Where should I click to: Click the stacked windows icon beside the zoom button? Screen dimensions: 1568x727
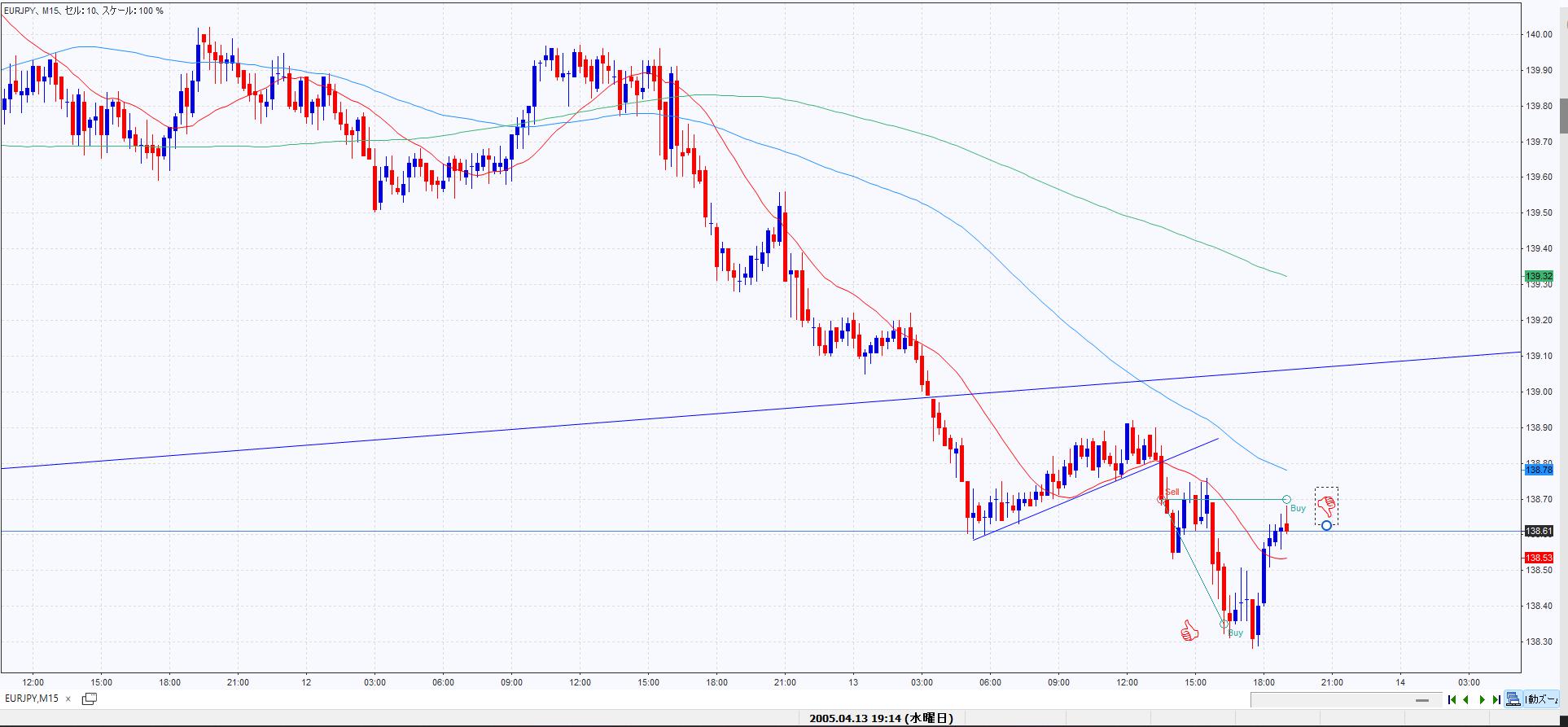point(1513,699)
